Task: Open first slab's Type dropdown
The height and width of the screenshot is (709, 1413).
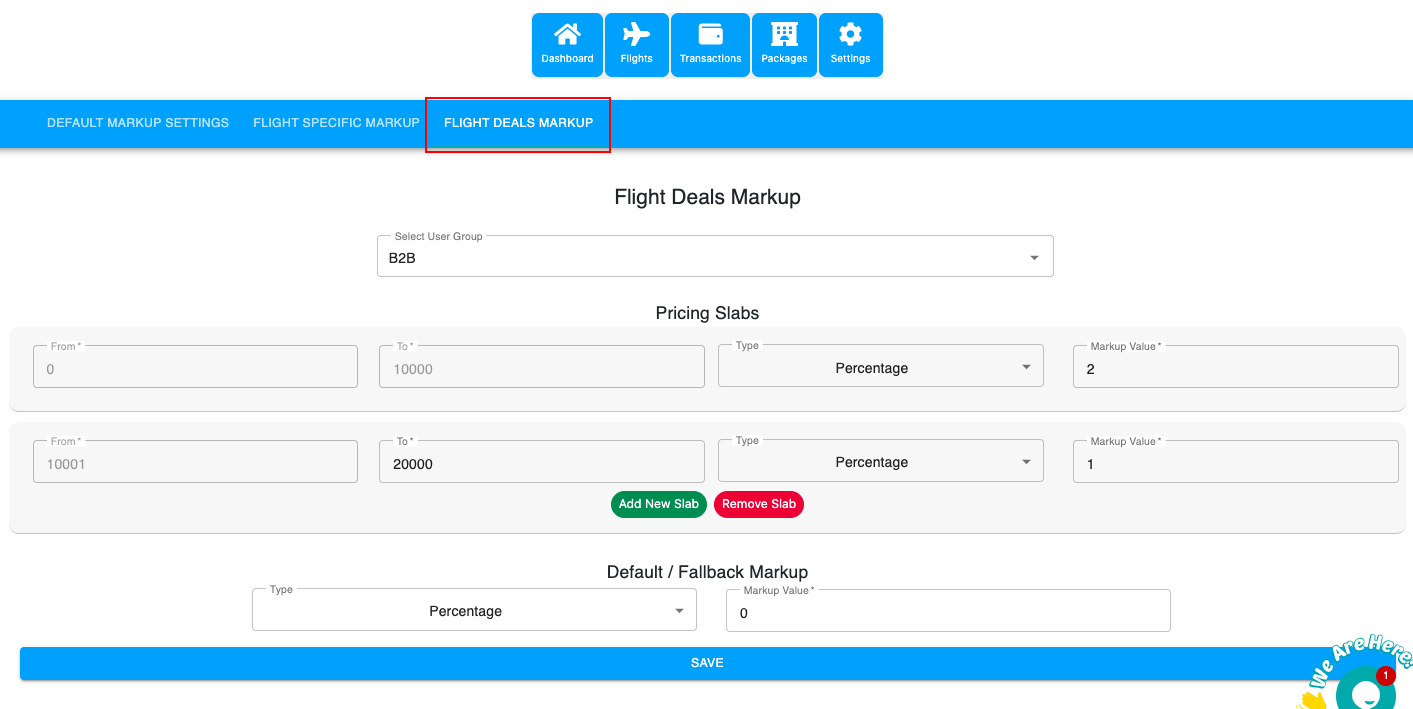Action: click(880, 368)
